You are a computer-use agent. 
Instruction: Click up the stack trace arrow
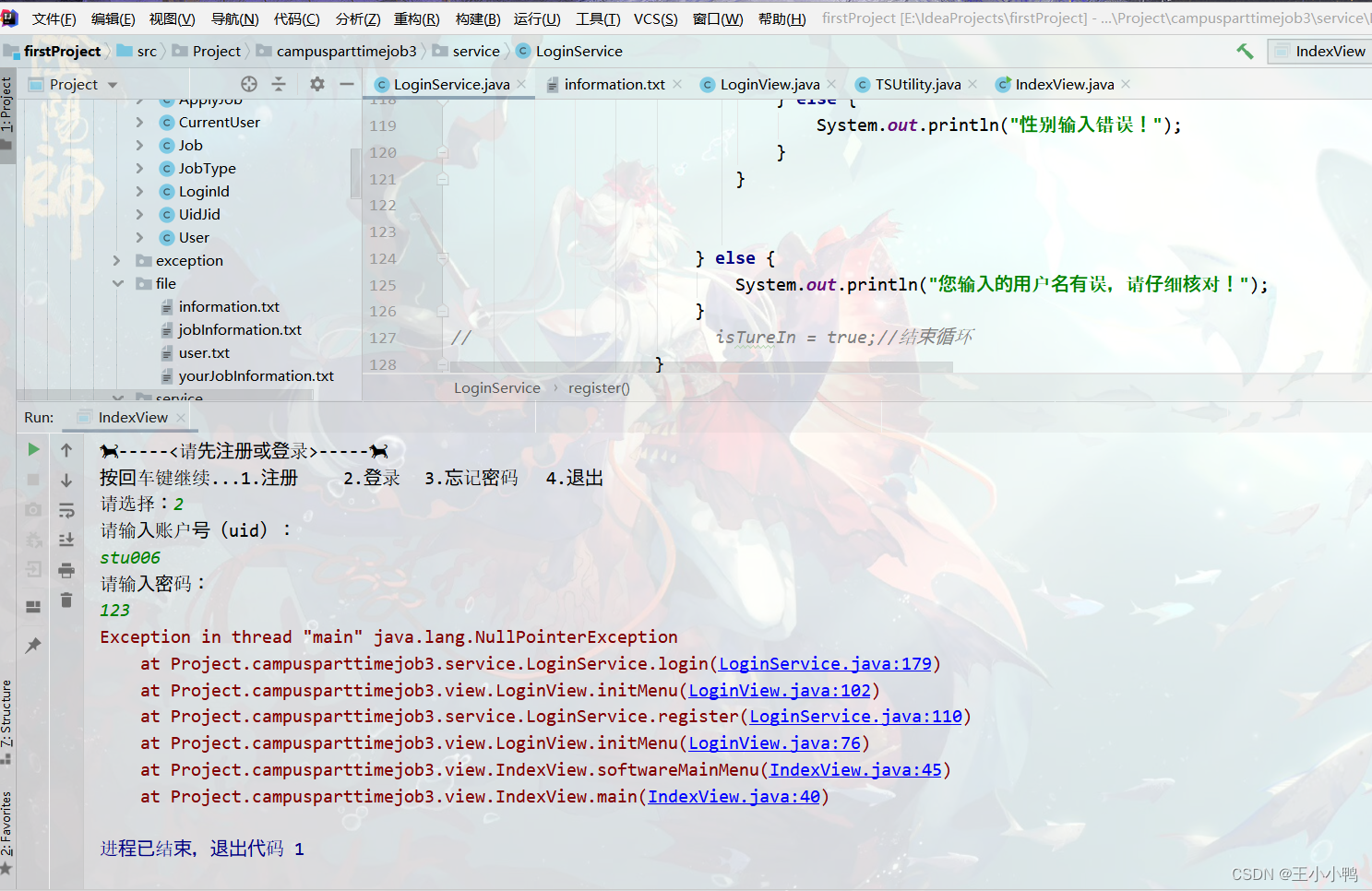(66, 449)
